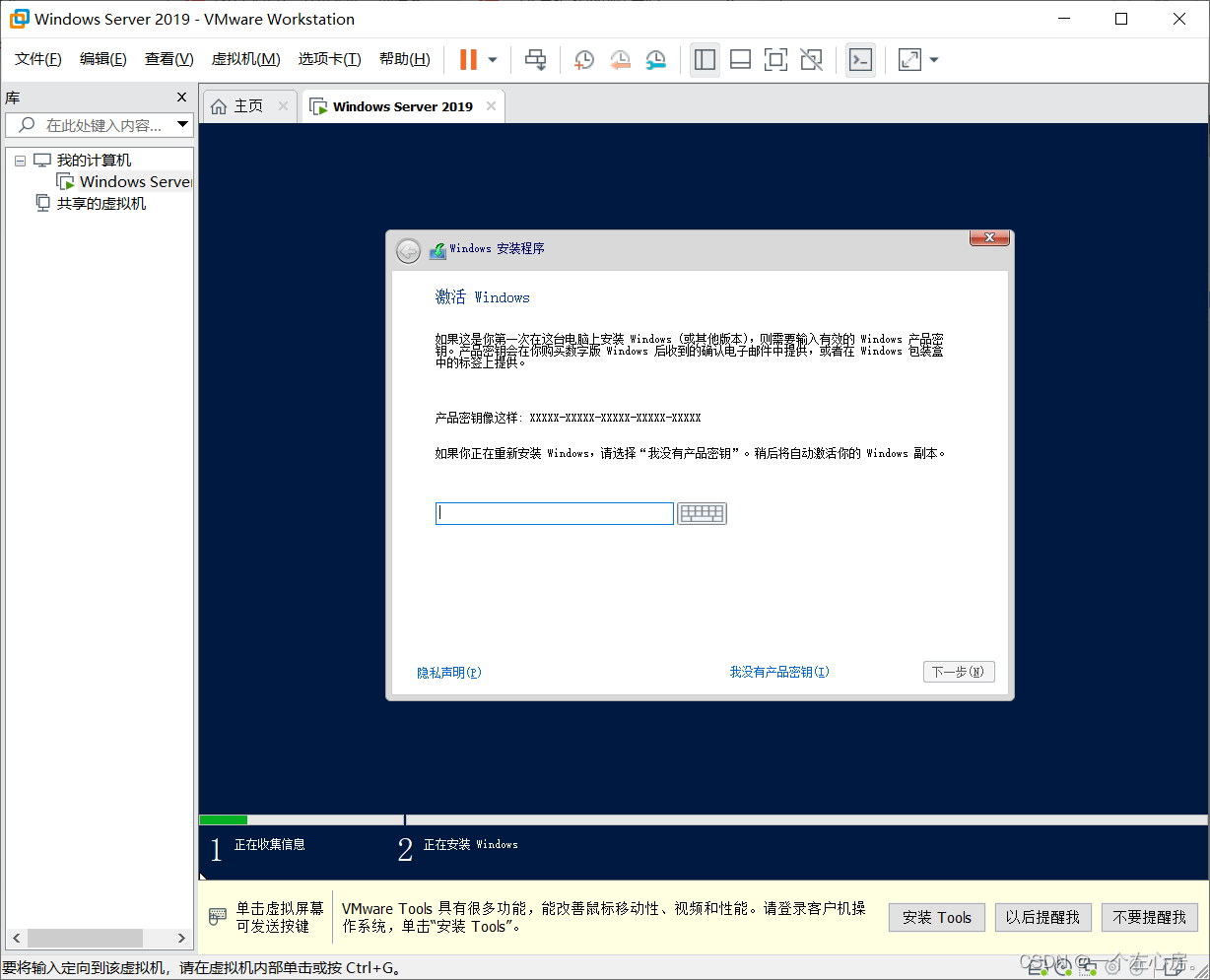Open the 编辑(E) menu

pyautogui.click(x=103, y=59)
